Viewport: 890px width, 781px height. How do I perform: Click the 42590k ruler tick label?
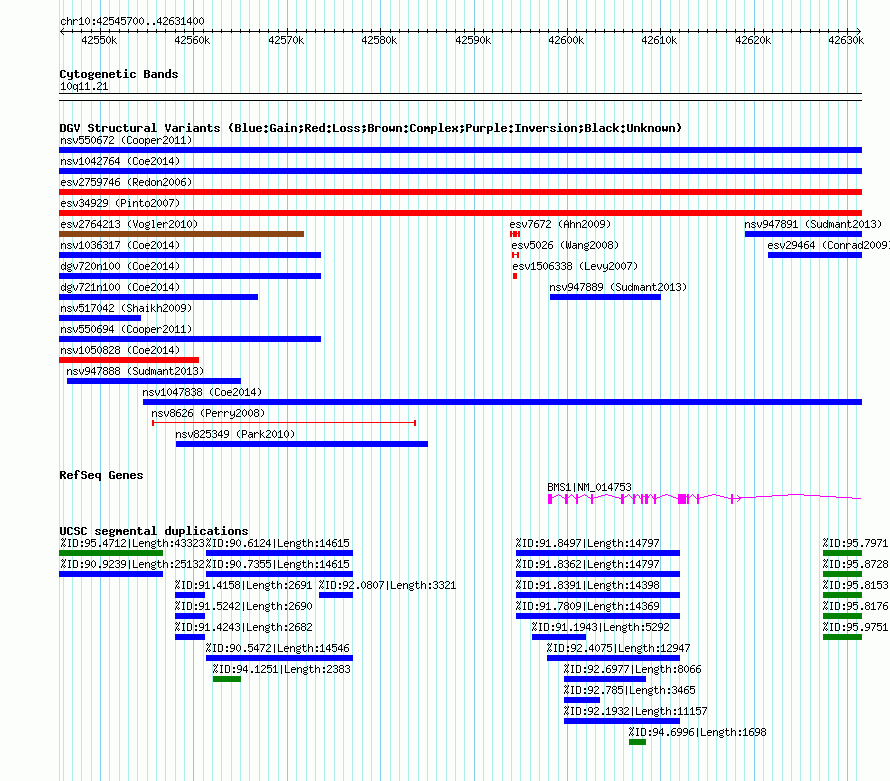[473, 40]
